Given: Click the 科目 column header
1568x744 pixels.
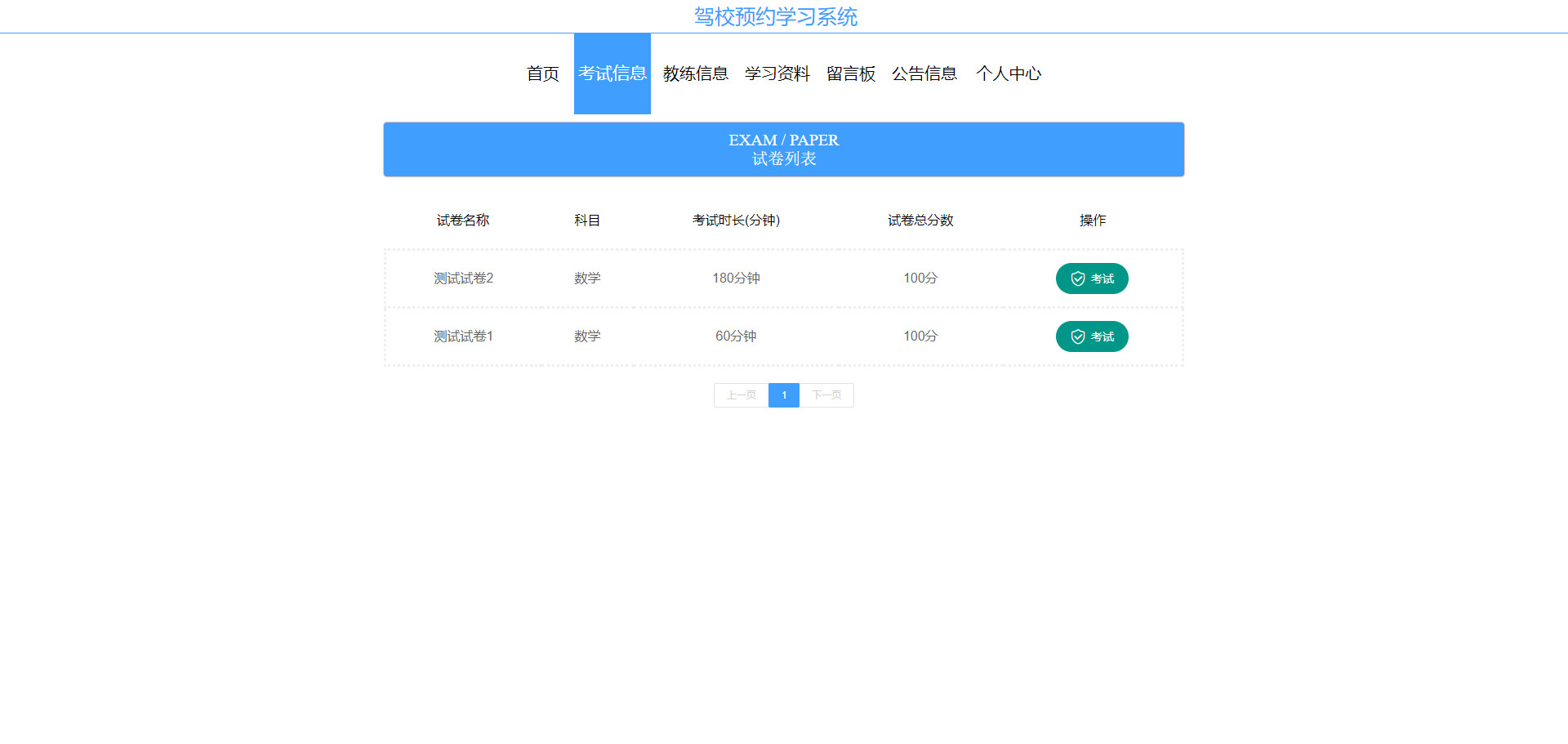Looking at the screenshot, I should (587, 221).
